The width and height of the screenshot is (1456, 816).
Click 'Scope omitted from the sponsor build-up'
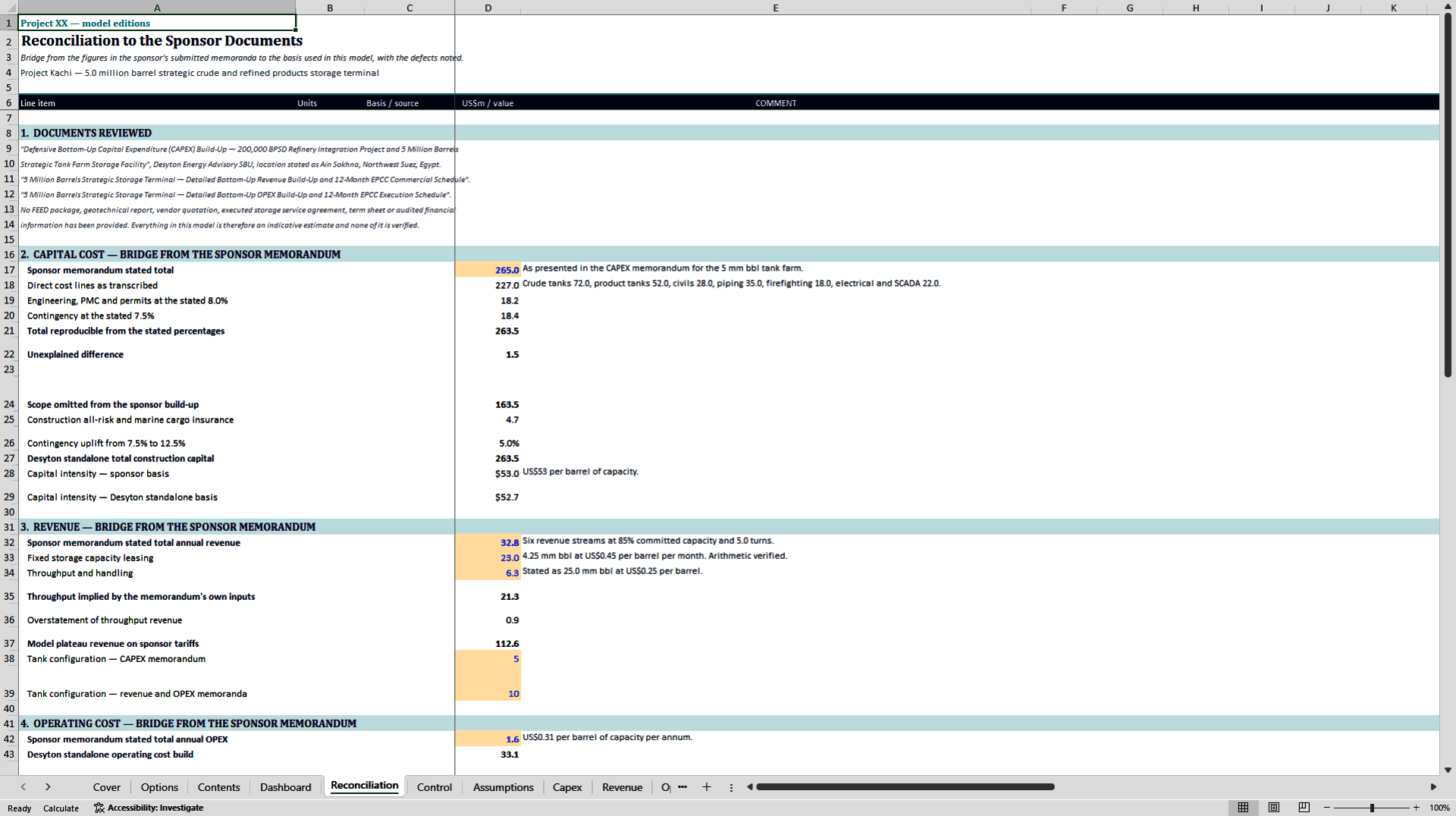click(113, 404)
